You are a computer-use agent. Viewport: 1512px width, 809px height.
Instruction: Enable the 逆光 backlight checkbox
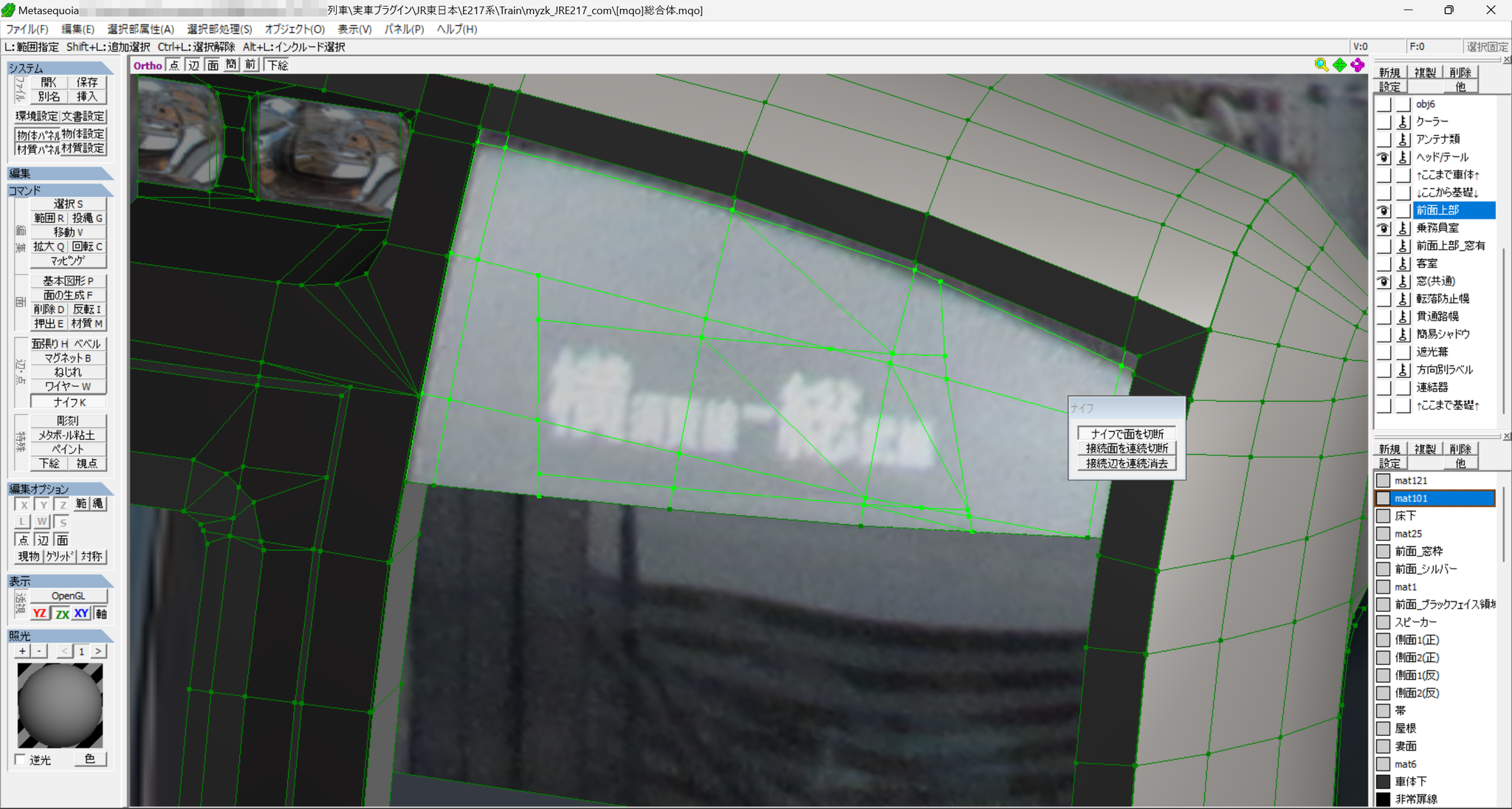21,760
